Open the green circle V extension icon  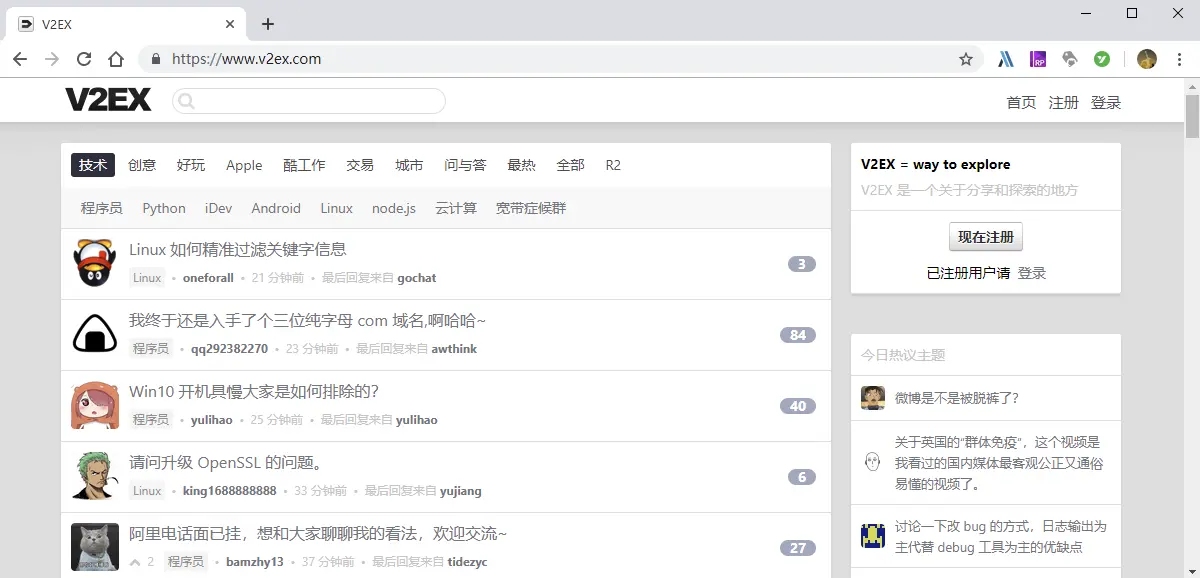click(x=1102, y=59)
